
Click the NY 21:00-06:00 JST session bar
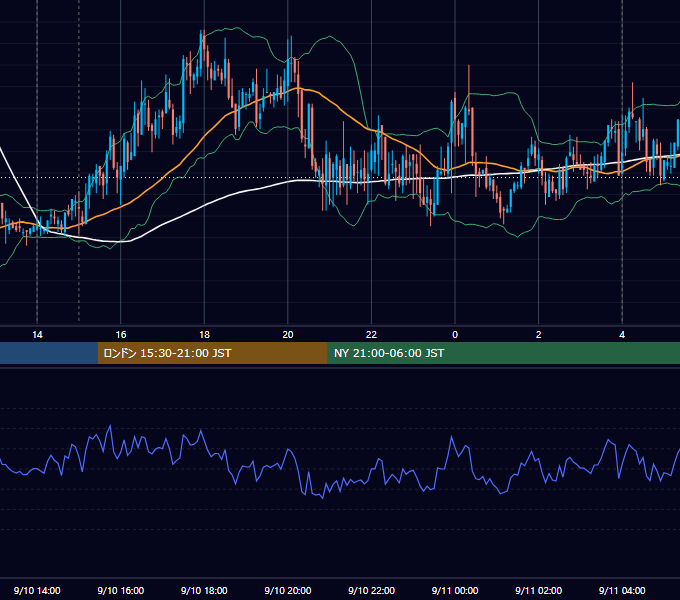click(x=503, y=353)
